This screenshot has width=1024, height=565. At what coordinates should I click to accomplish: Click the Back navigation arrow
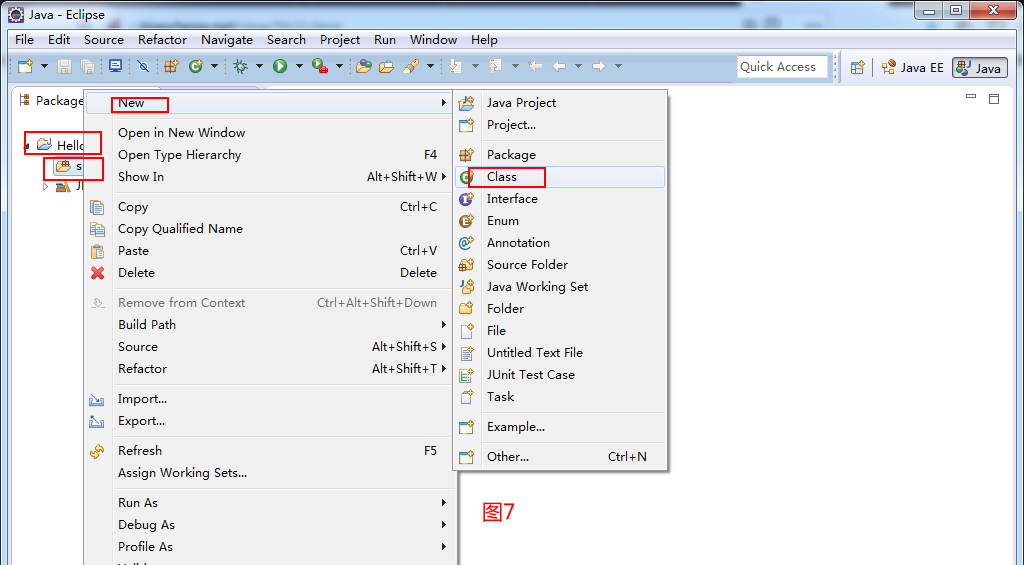click(x=559, y=66)
